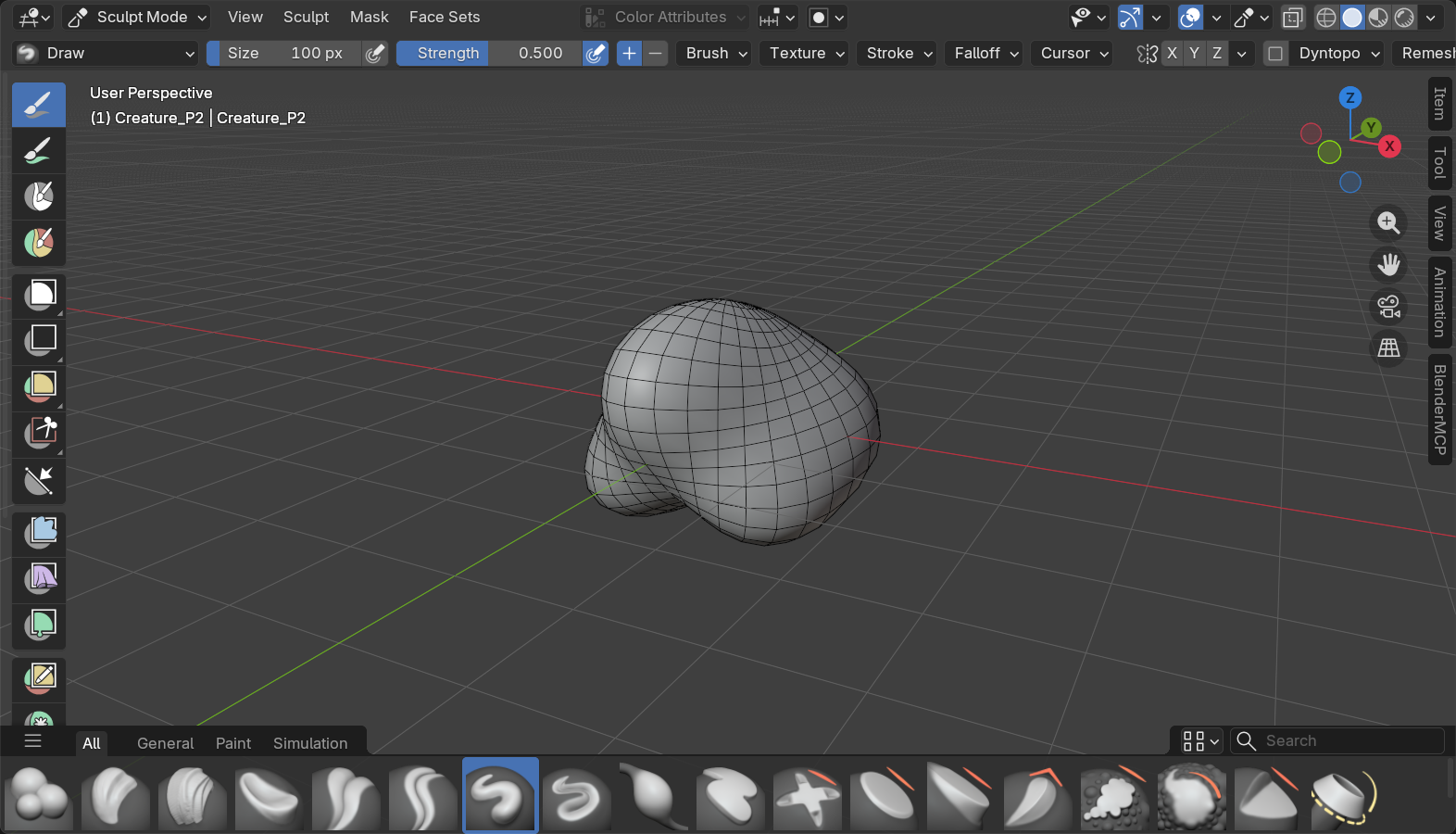Select the Color Filter tool
Screen dimensions: 1456x834
(39, 625)
